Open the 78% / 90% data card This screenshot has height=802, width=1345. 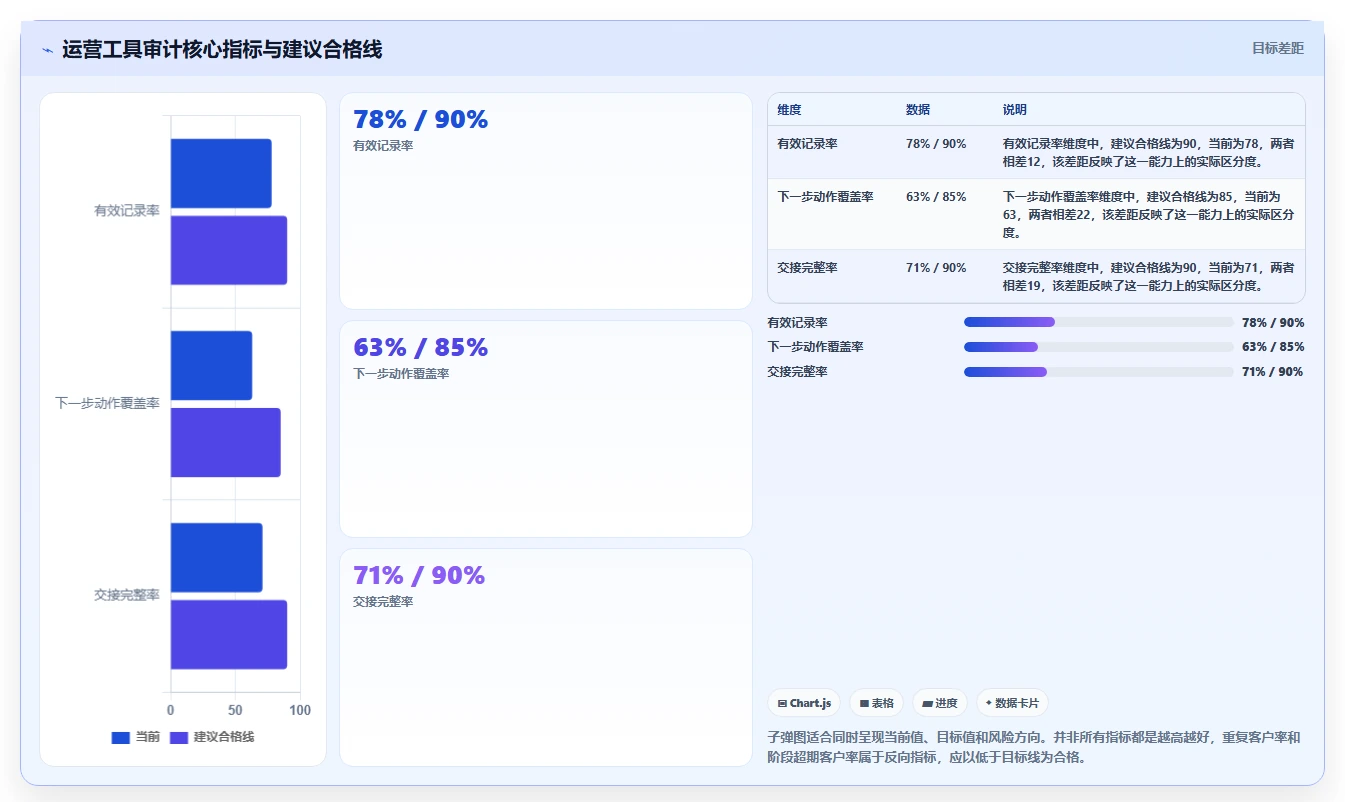pos(546,201)
